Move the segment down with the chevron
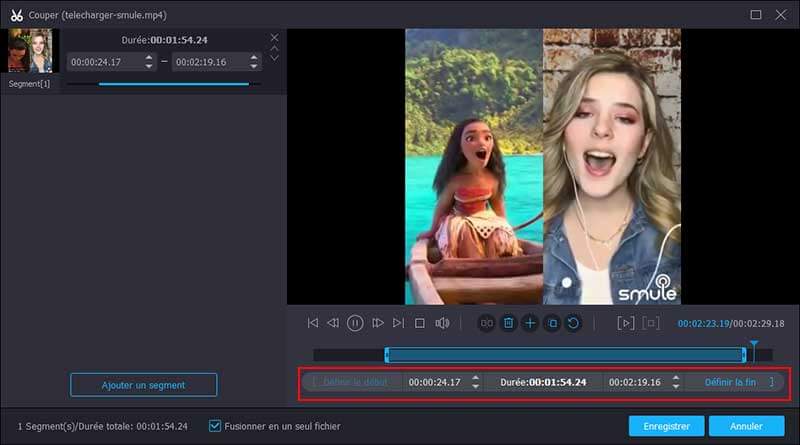 275,58
